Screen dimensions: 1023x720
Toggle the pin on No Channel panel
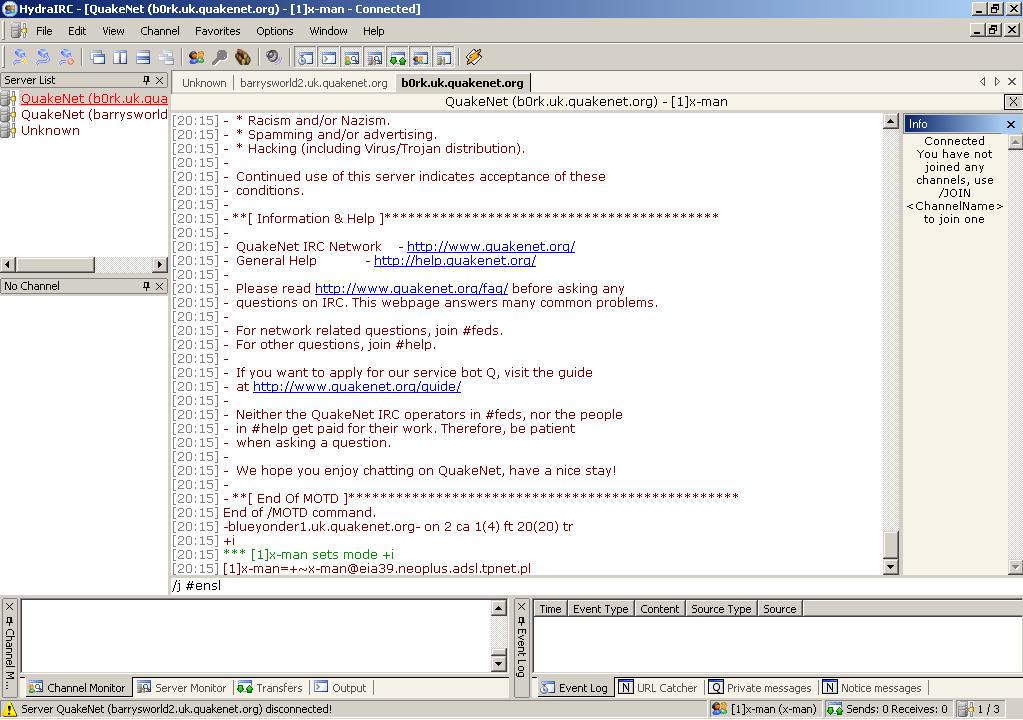(146, 286)
